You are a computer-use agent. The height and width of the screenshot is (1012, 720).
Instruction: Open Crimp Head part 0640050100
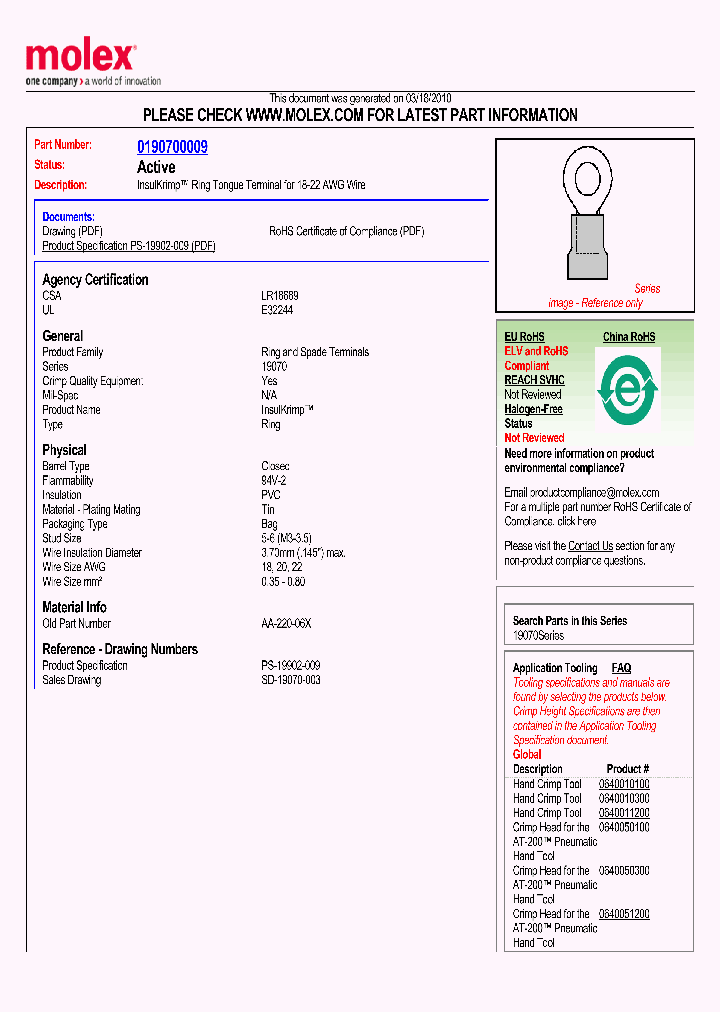pyautogui.click(x=624, y=827)
